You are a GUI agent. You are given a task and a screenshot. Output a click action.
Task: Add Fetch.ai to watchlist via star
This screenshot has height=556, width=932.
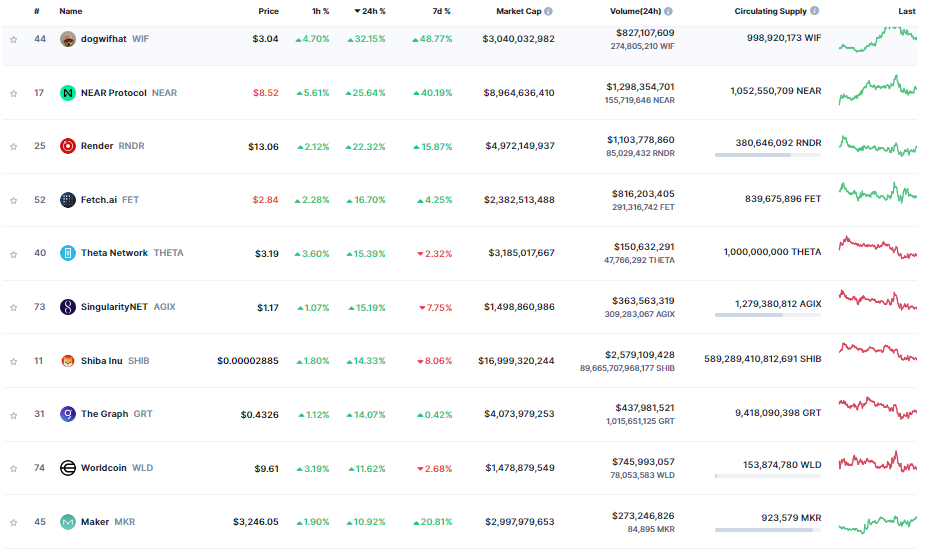[14, 201]
